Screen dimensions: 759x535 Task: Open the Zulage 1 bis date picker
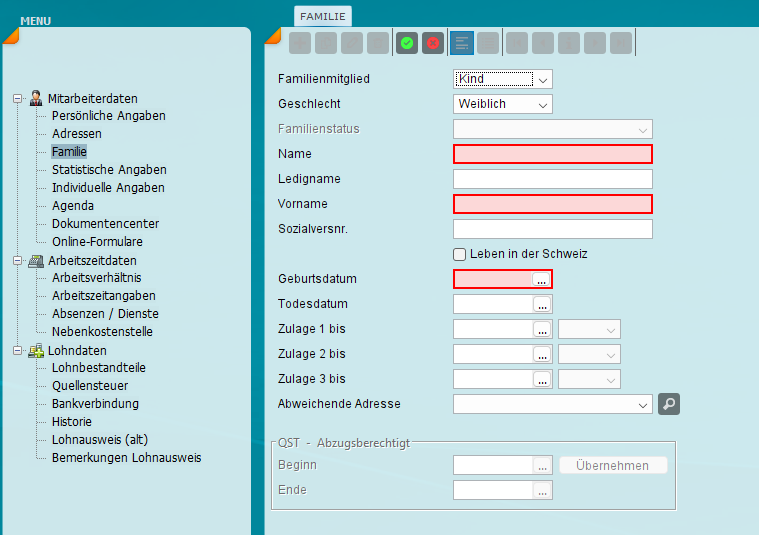[x=542, y=329]
